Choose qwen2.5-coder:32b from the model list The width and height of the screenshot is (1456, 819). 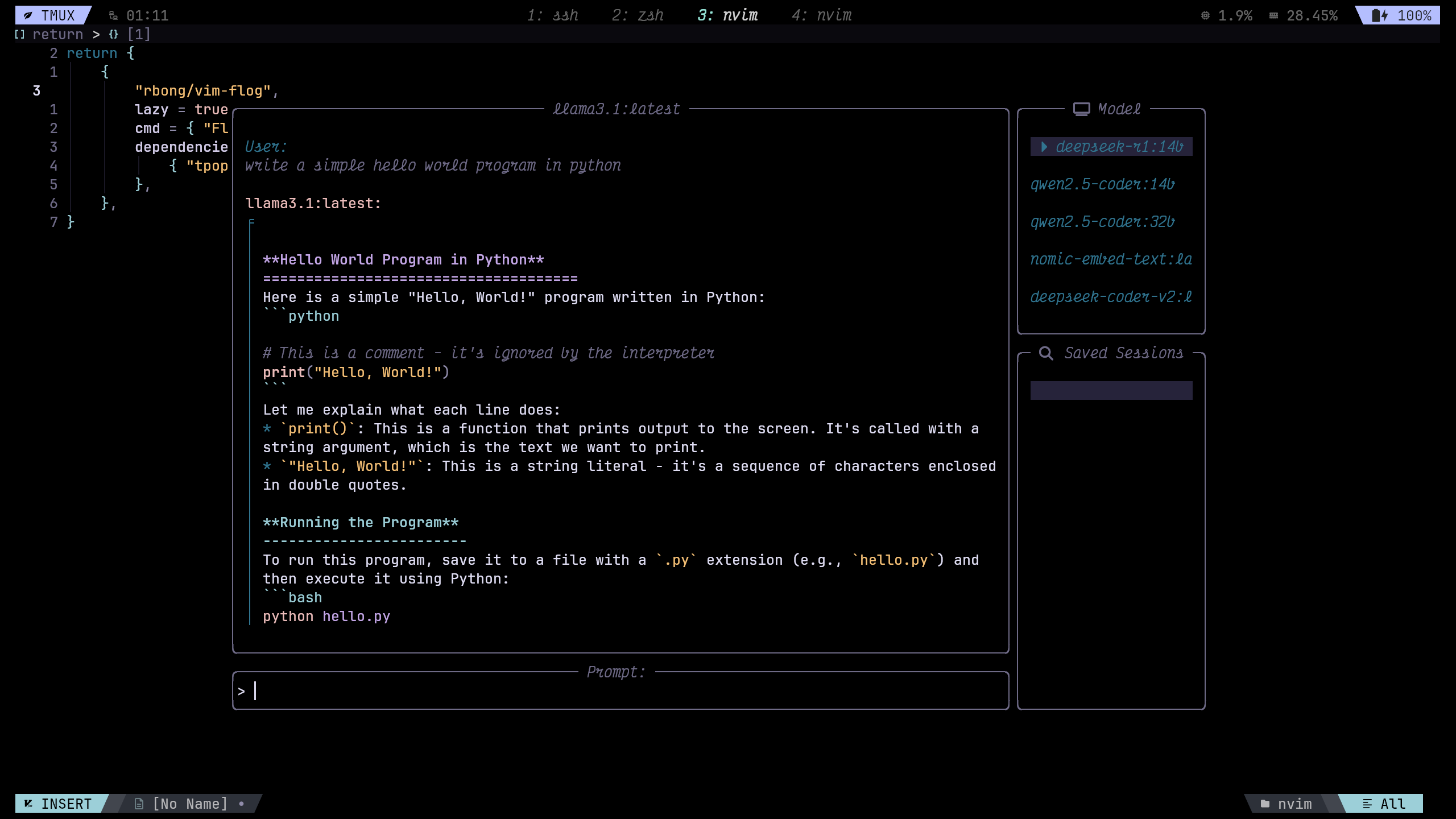pos(1102,222)
